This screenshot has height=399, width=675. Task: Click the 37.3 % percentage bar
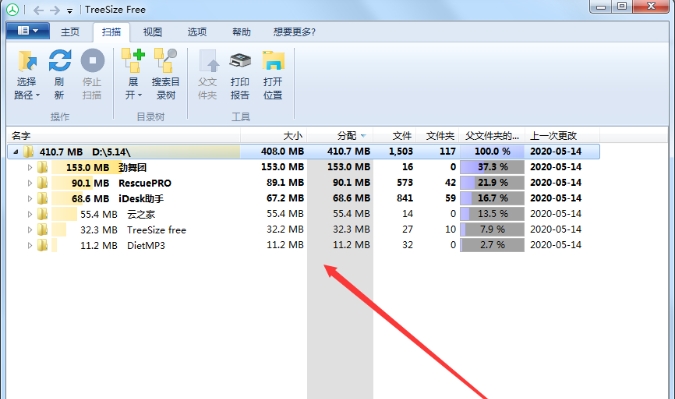[x=492, y=167]
